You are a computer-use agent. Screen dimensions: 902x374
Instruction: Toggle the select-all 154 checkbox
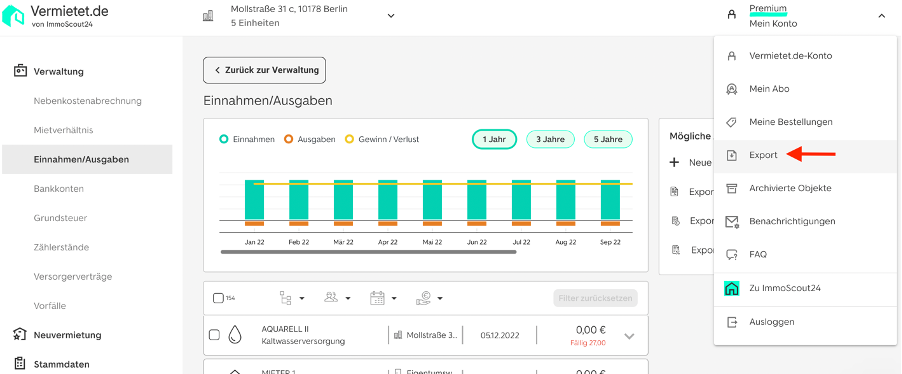218,298
